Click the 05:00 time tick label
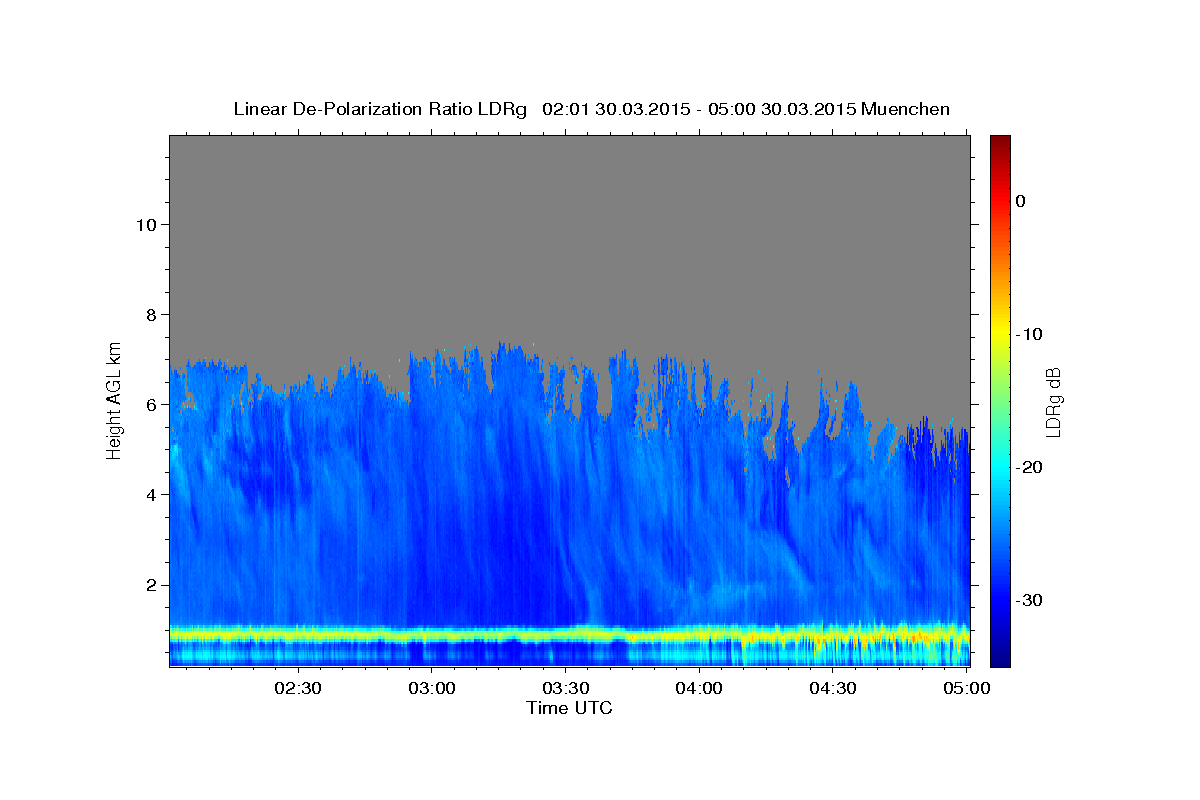Image resolution: width=1200 pixels, height=800 pixels. [967, 689]
